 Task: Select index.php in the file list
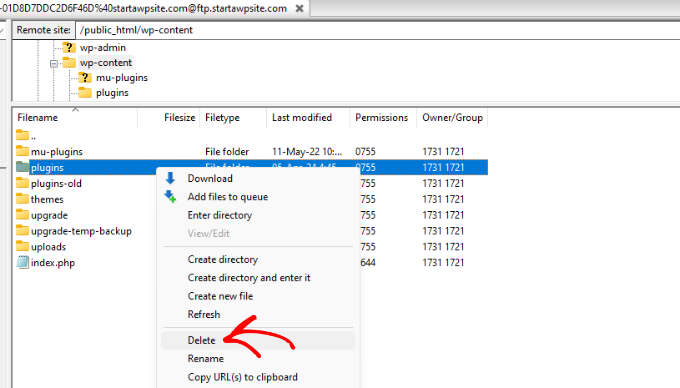(x=52, y=263)
